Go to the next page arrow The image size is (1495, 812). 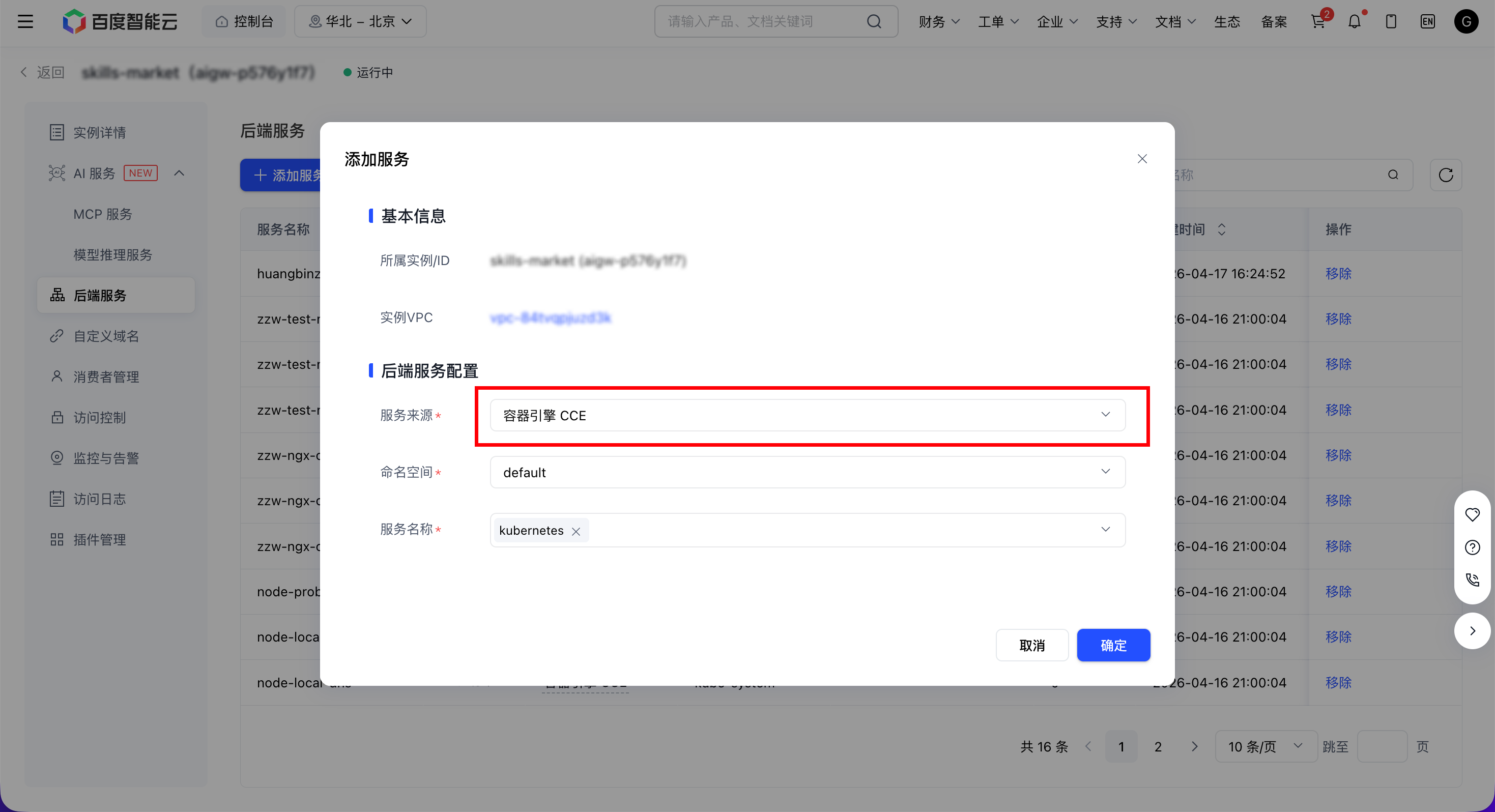tap(1194, 746)
